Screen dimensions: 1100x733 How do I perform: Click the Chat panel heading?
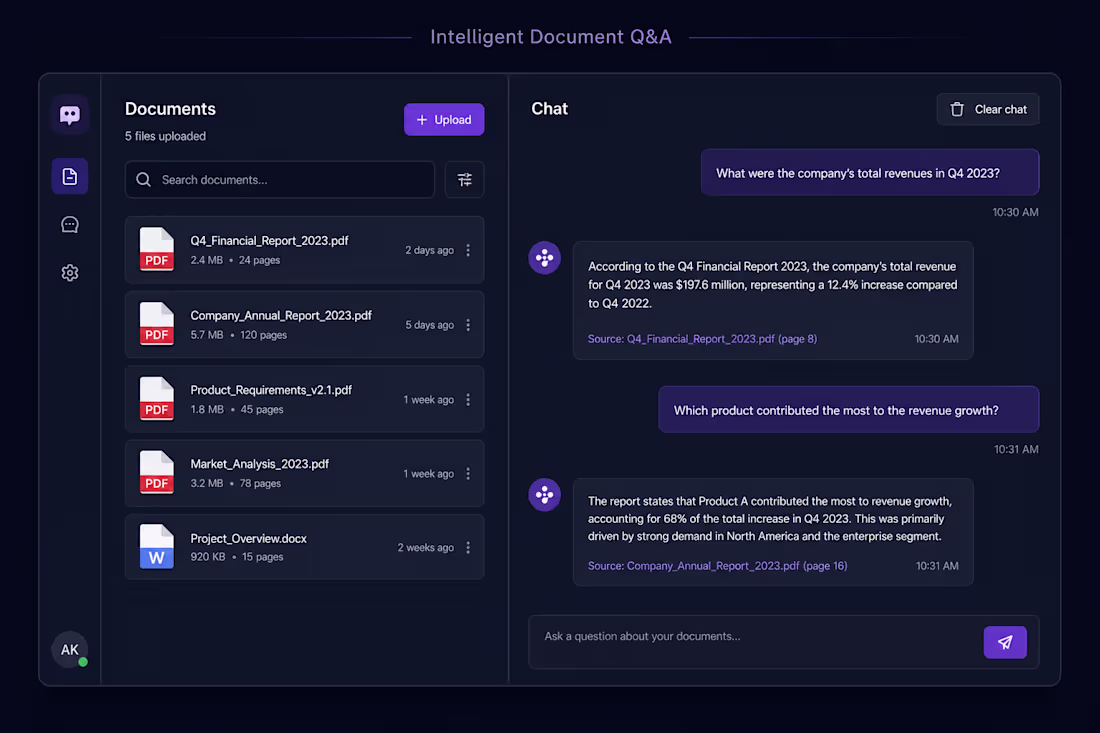(549, 109)
